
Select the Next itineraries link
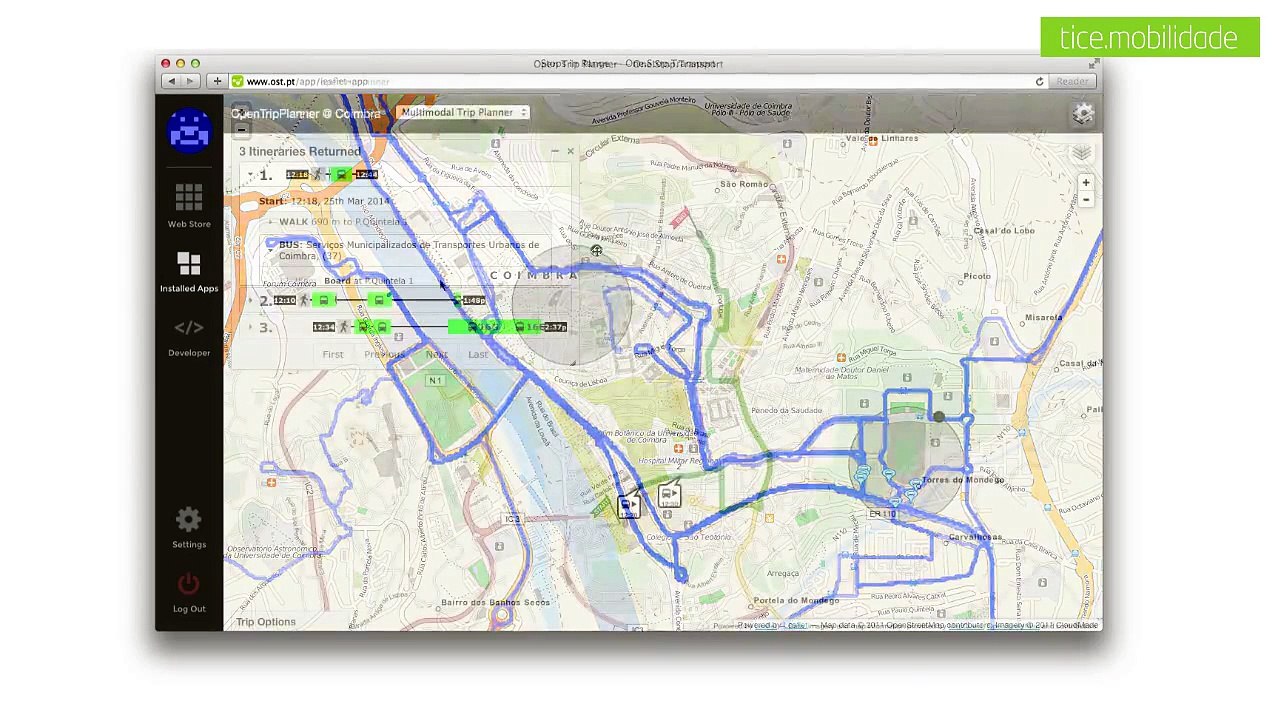(437, 354)
